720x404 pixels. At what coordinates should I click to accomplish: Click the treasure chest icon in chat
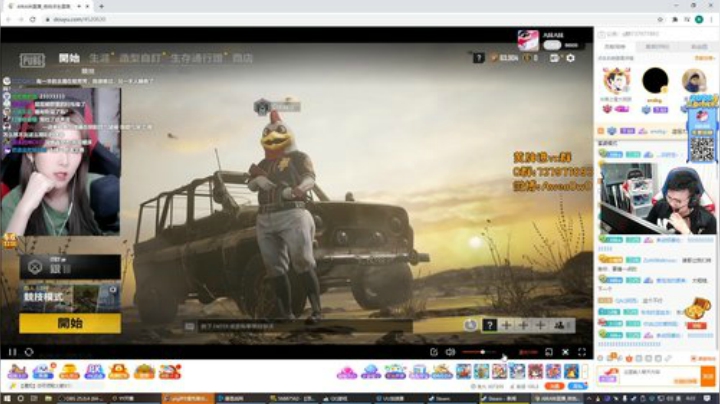click(697, 309)
